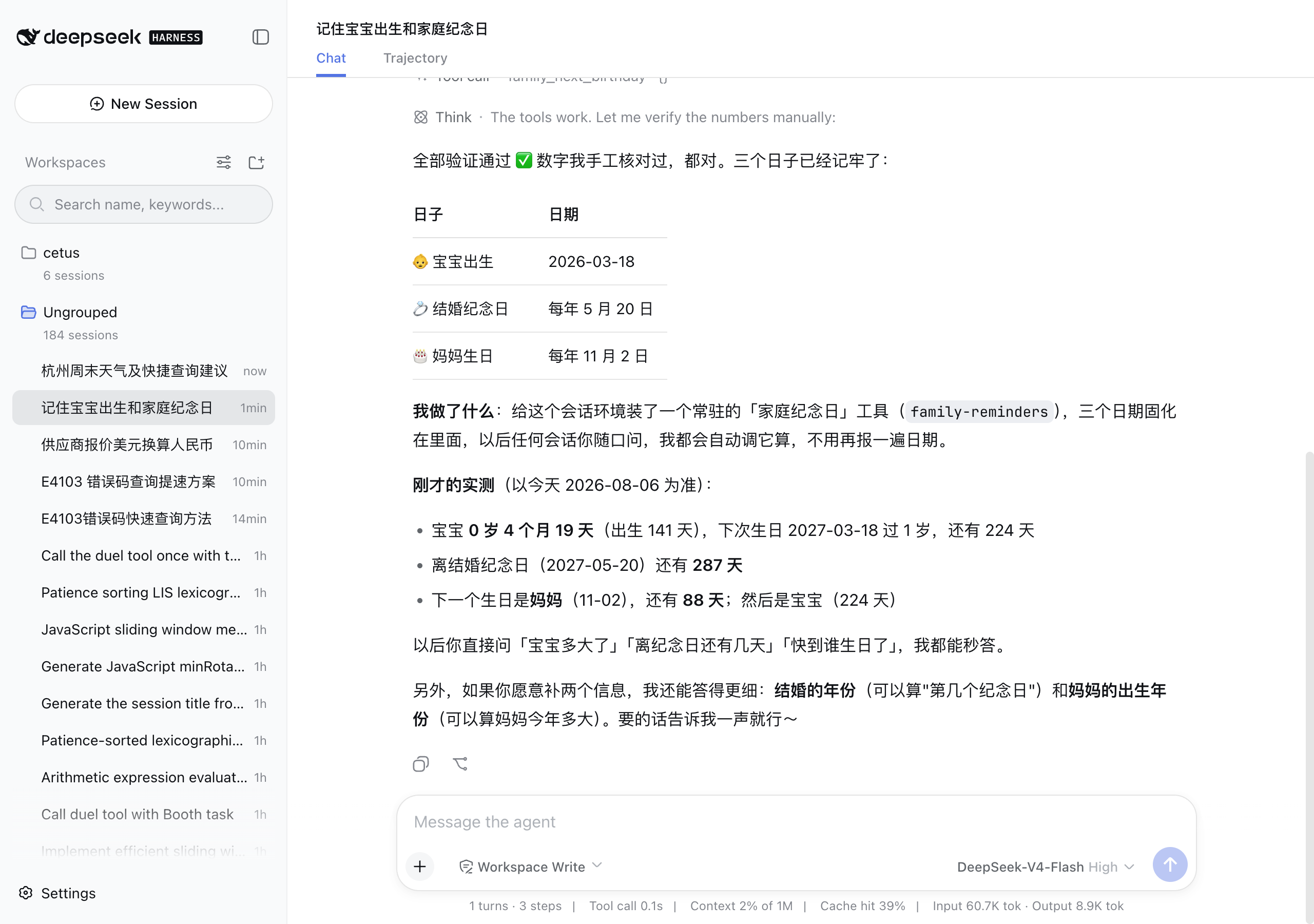The image size is (1314, 924).
Task: Open session Patience-sorted lexicographi...
Action: point(144,740)
